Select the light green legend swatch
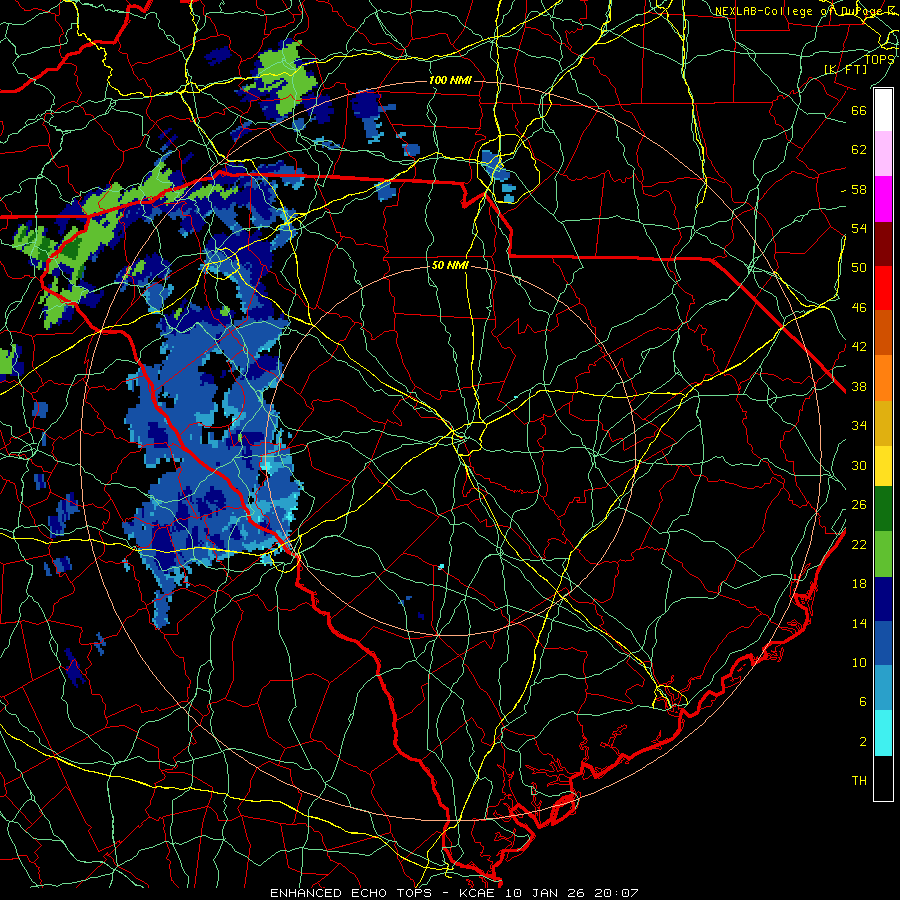 click(883, 554)
